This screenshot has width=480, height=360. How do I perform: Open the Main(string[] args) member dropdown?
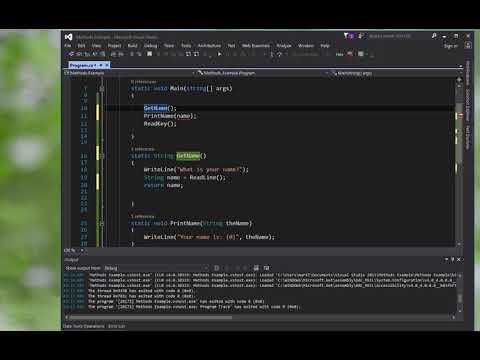pos(395,73)
